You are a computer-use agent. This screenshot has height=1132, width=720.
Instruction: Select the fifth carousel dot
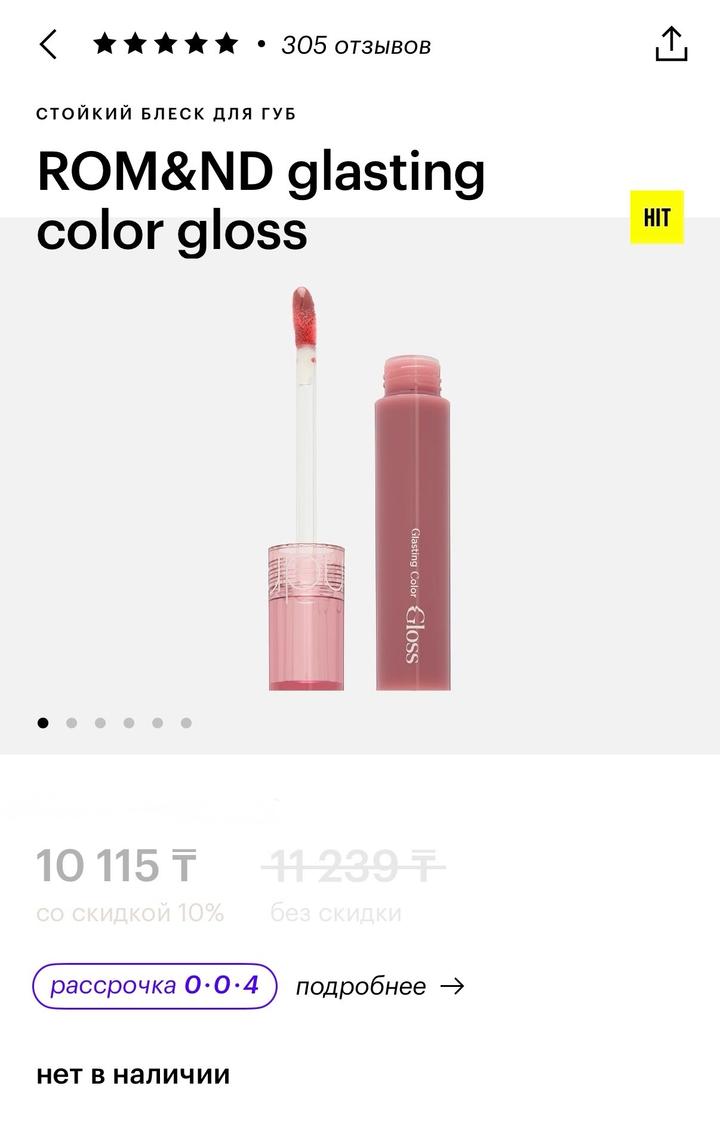click(x=157, y=723)
